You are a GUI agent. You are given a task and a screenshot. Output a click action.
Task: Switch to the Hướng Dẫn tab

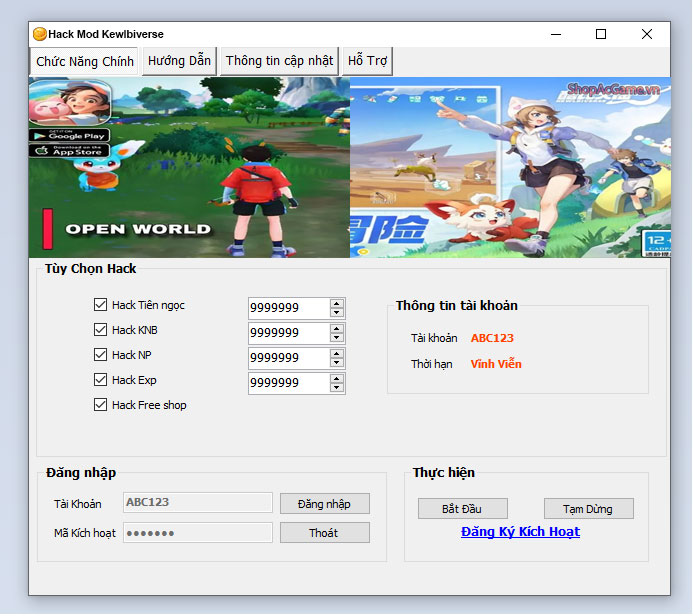[179, 61]
